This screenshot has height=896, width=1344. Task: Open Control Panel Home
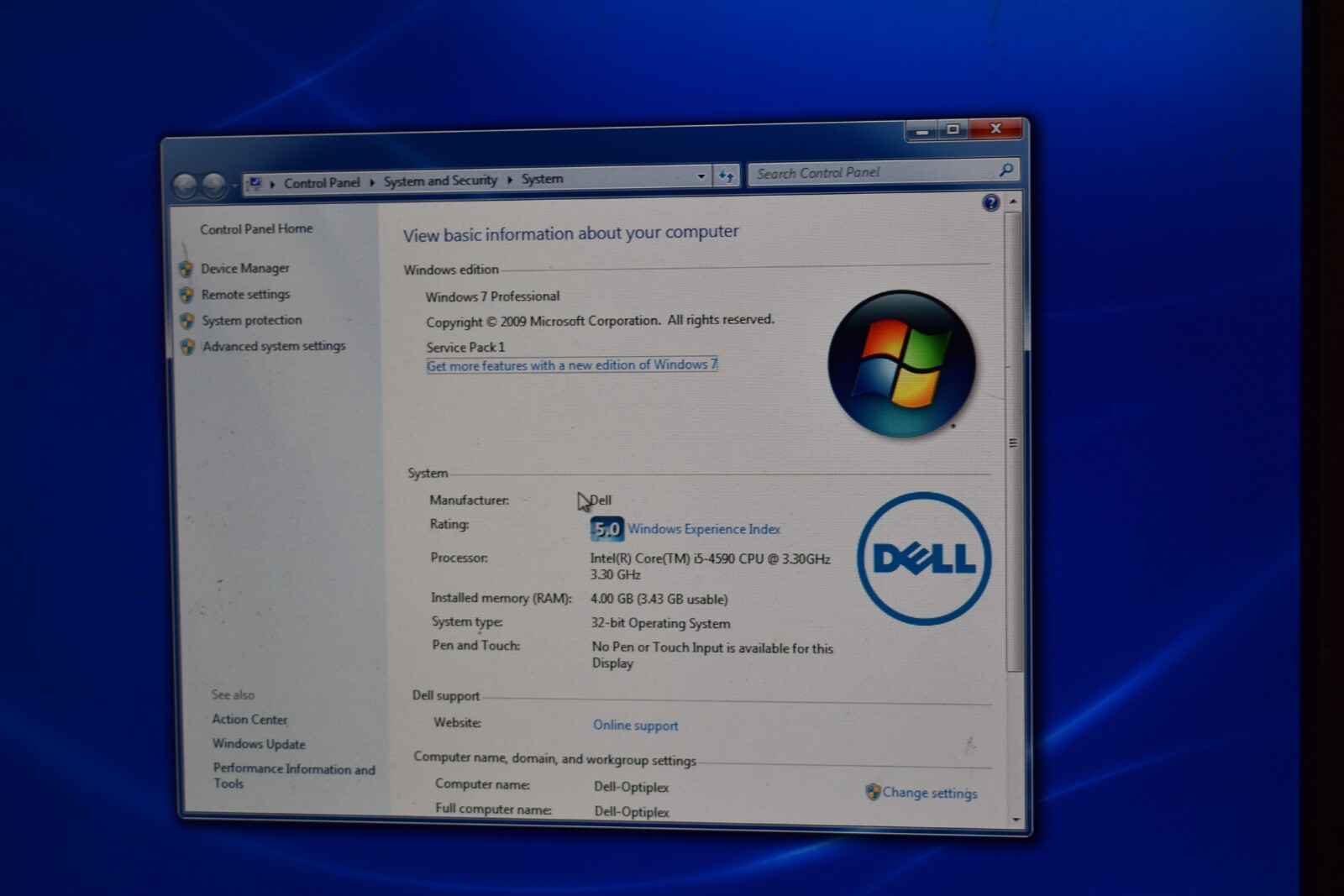pyautogui.click(x=256, y=228)
